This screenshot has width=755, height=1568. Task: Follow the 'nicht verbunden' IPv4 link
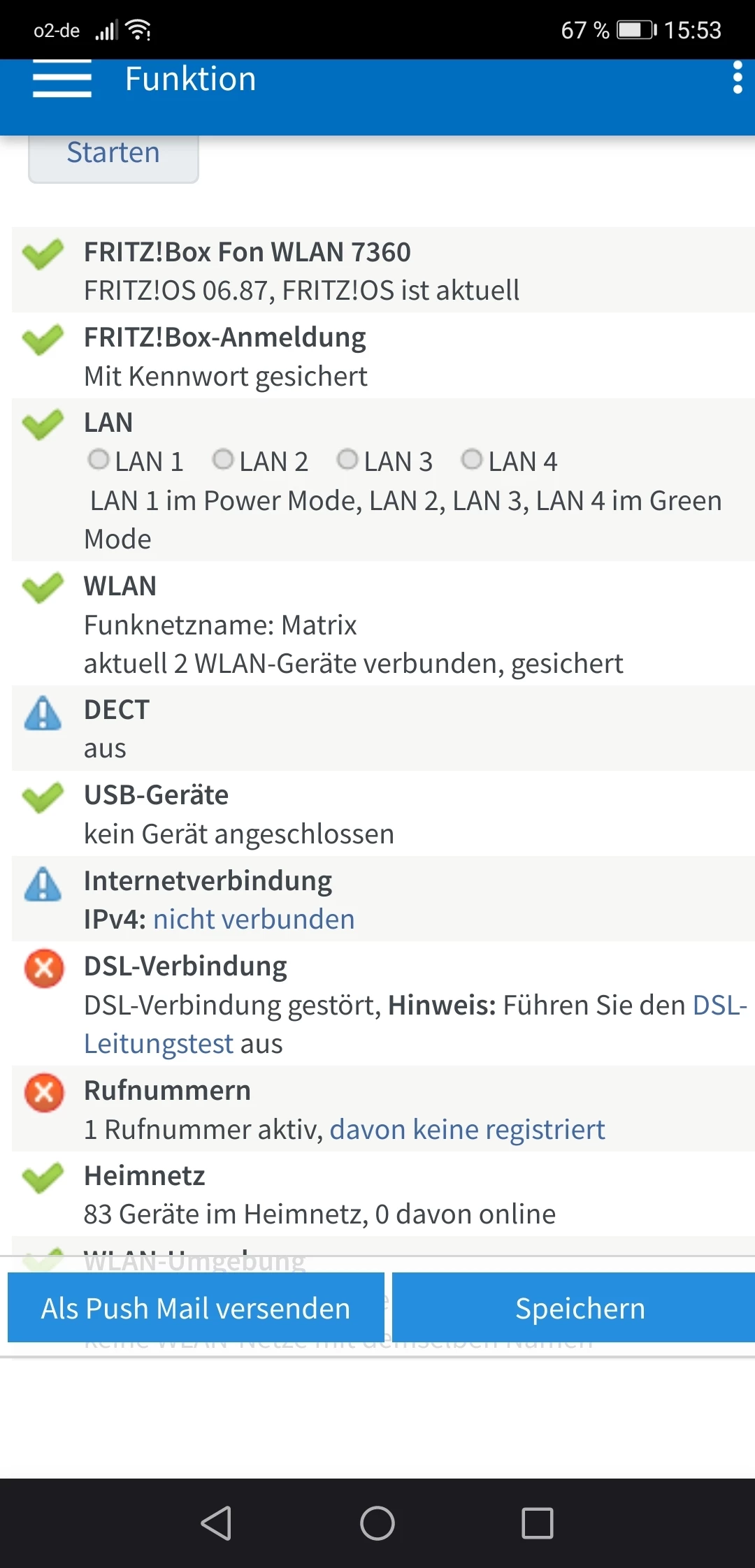click(x=254, y=920)
